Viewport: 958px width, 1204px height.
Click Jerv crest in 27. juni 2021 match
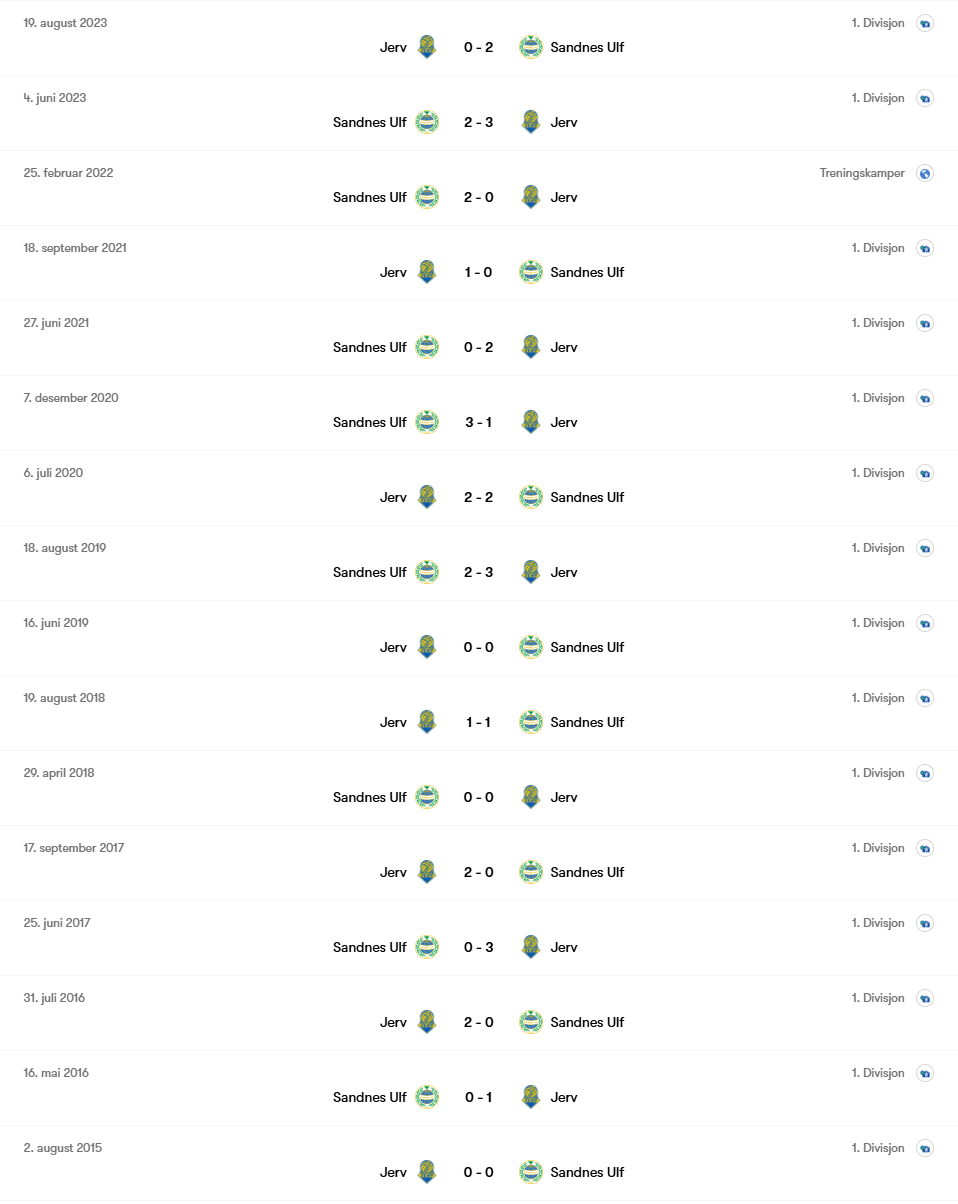click(531, 347)
